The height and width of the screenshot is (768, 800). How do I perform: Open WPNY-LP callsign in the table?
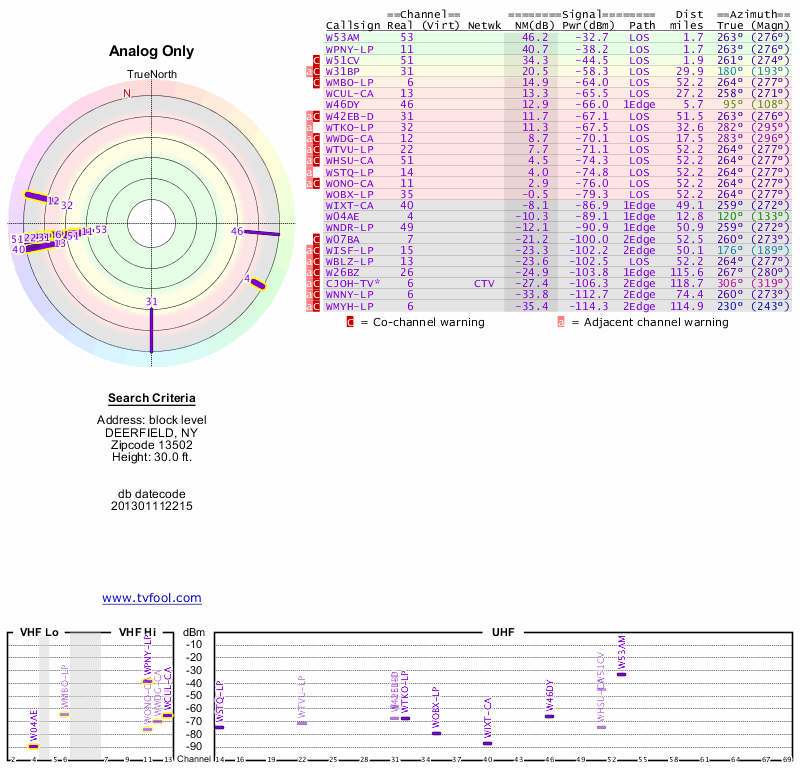click(349, 49)
